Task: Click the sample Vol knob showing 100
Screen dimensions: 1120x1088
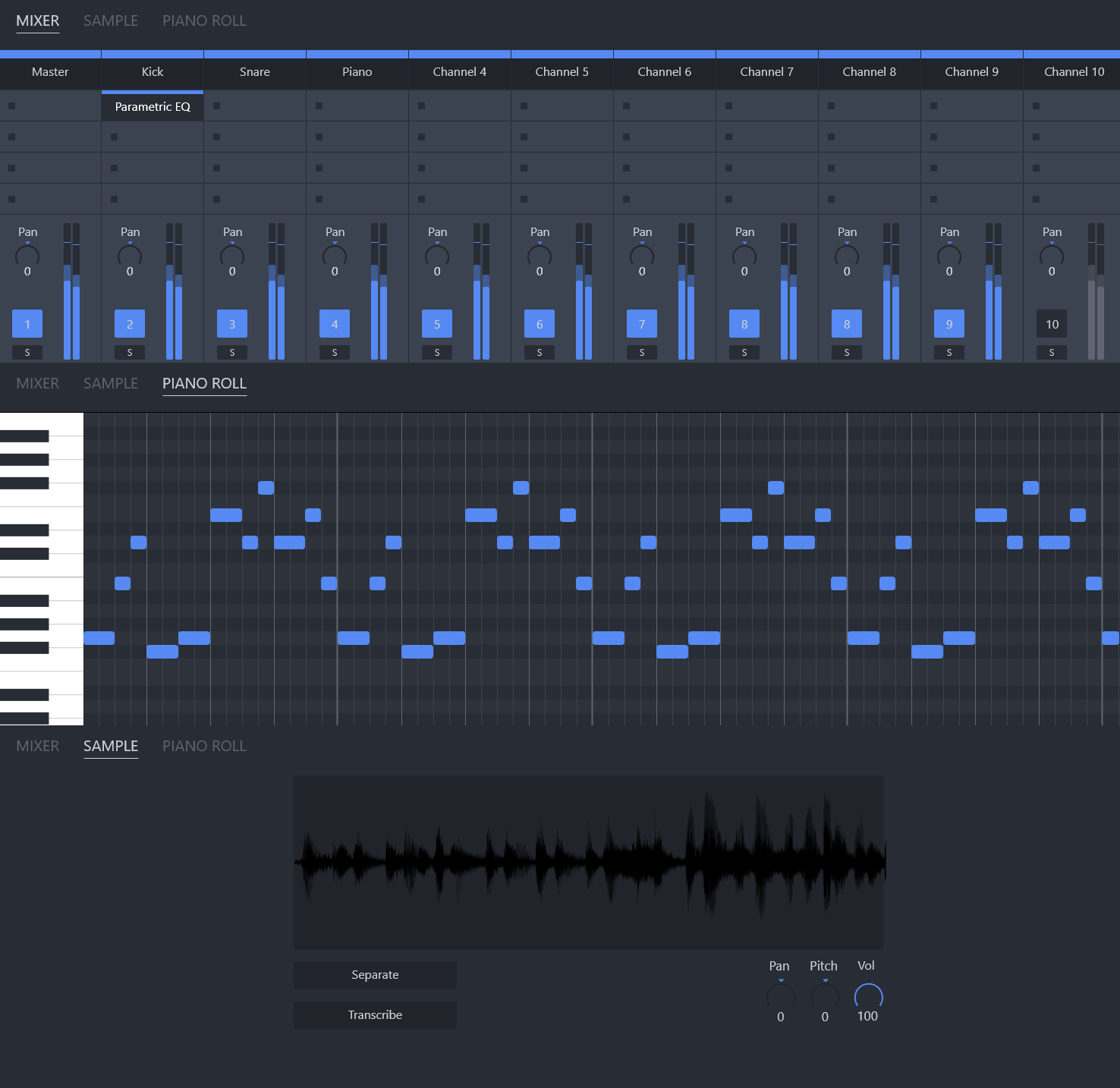Action: [x=869, y=995]
